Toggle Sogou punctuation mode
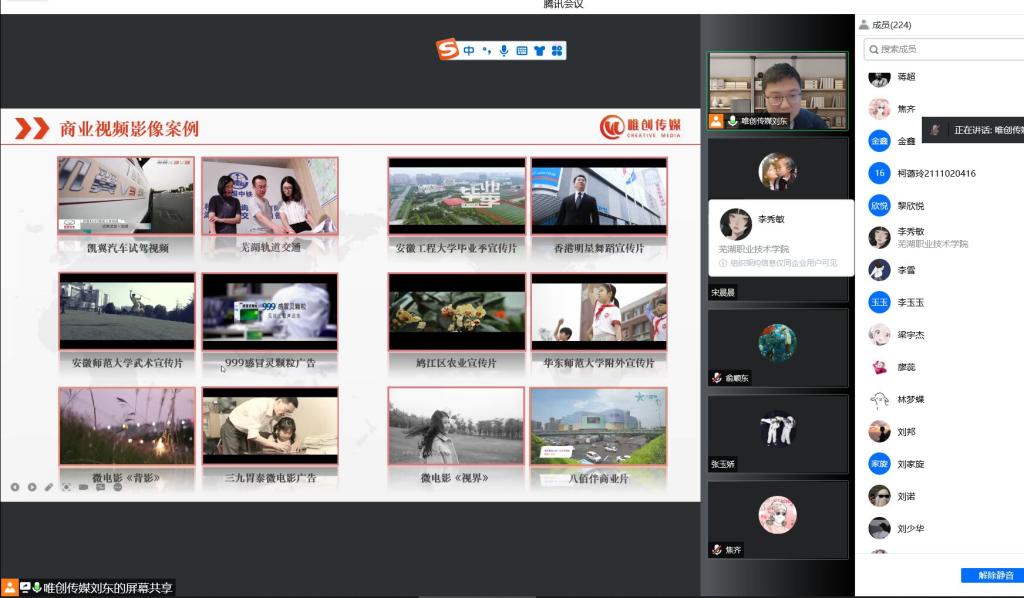The width and height of the screenshot is (1024, 598). (487, 50)
